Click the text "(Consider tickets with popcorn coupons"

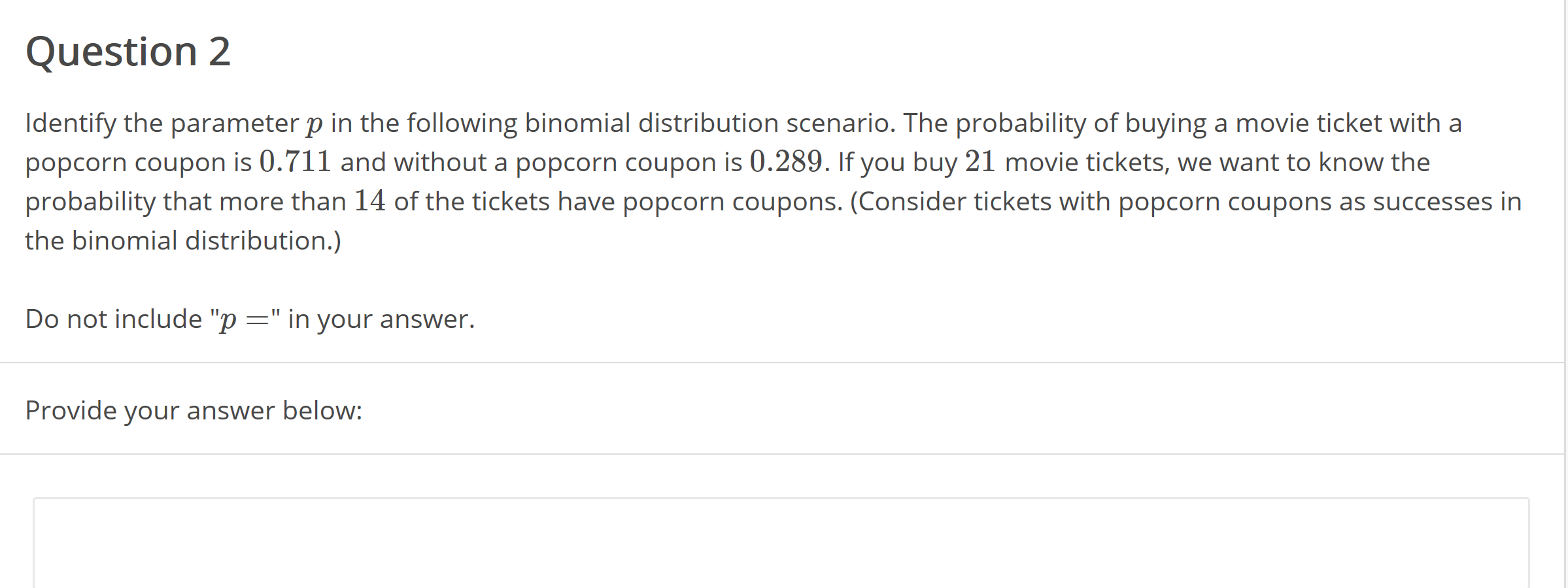tap(1090, 201)
